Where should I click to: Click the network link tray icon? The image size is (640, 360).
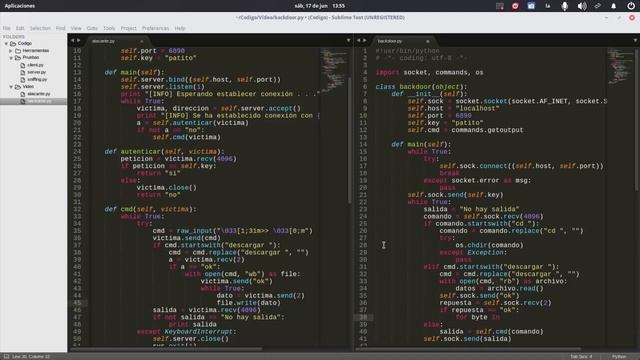[x=598, y=6]
